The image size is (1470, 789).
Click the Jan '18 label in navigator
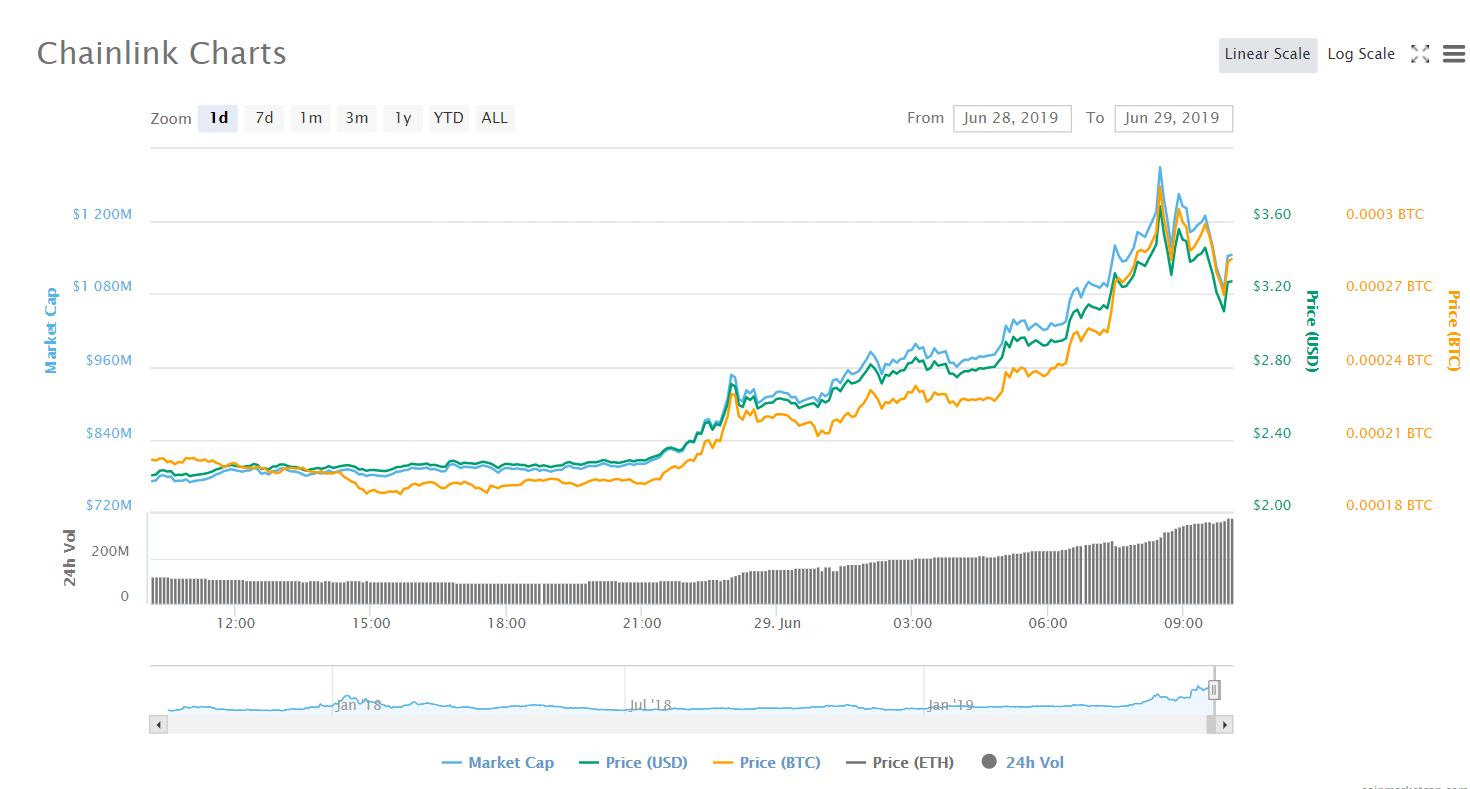point(359,705)
